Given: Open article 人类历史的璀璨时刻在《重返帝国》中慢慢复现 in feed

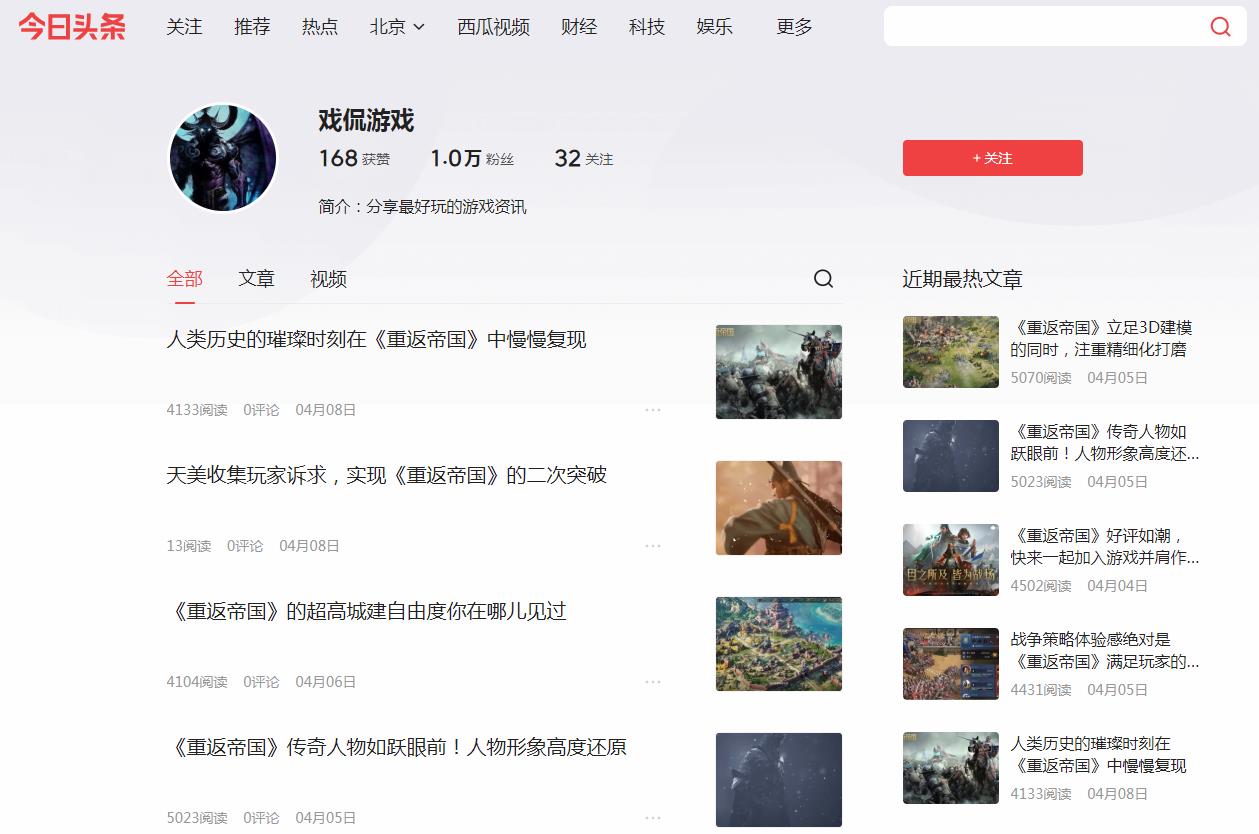Looking at the screenshot, I should click(376, 340).
